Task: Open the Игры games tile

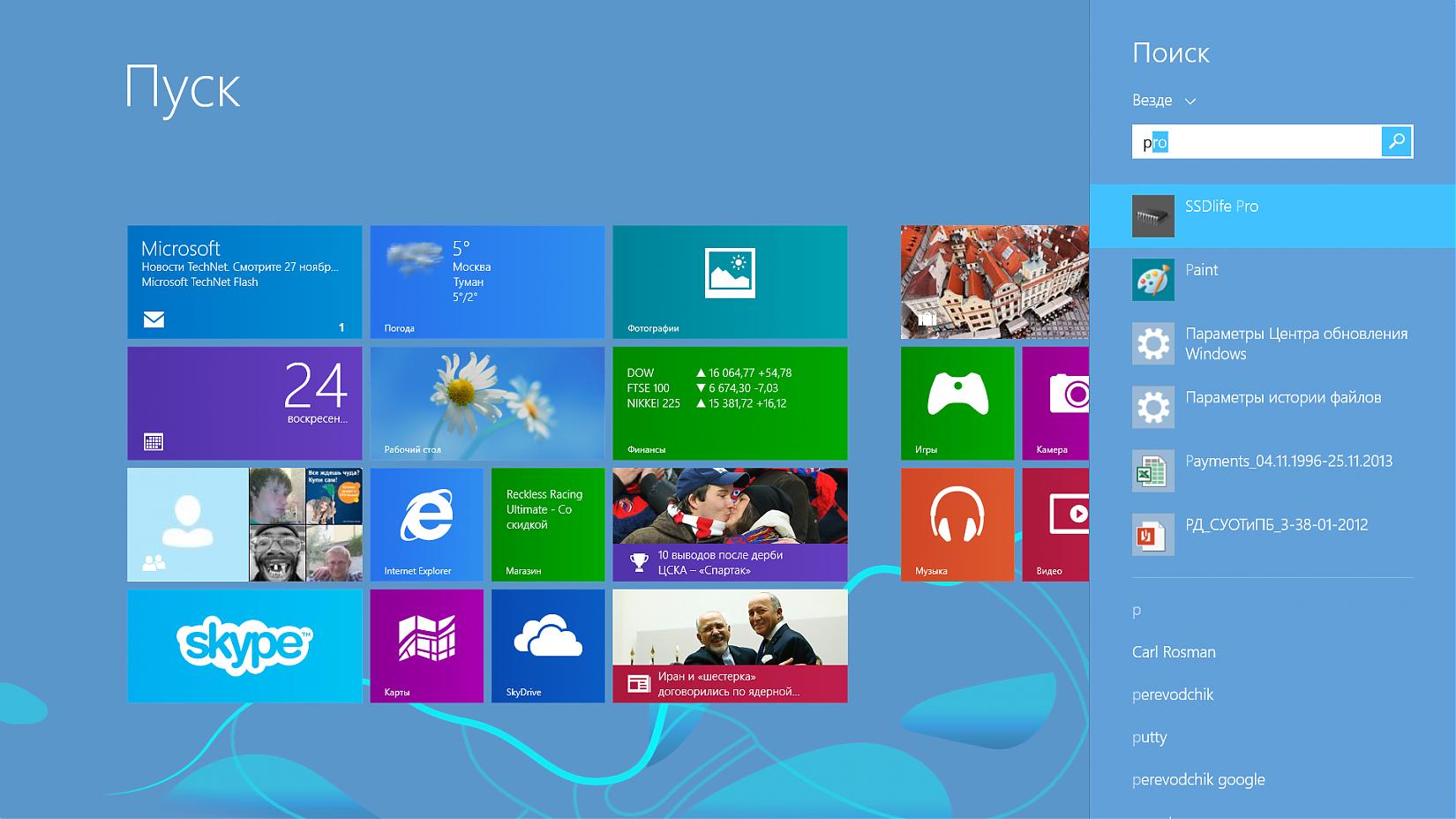Action: [957, 403]
